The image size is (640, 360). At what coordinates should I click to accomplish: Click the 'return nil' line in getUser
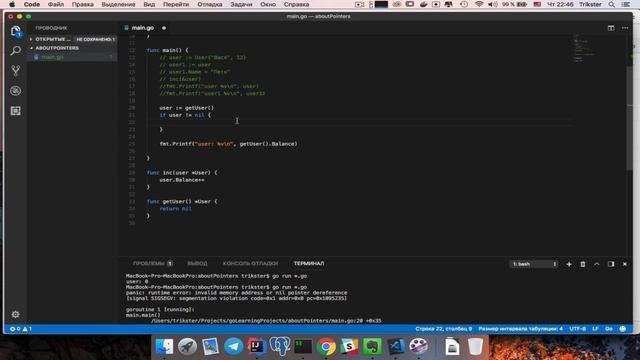pos(175,209)
